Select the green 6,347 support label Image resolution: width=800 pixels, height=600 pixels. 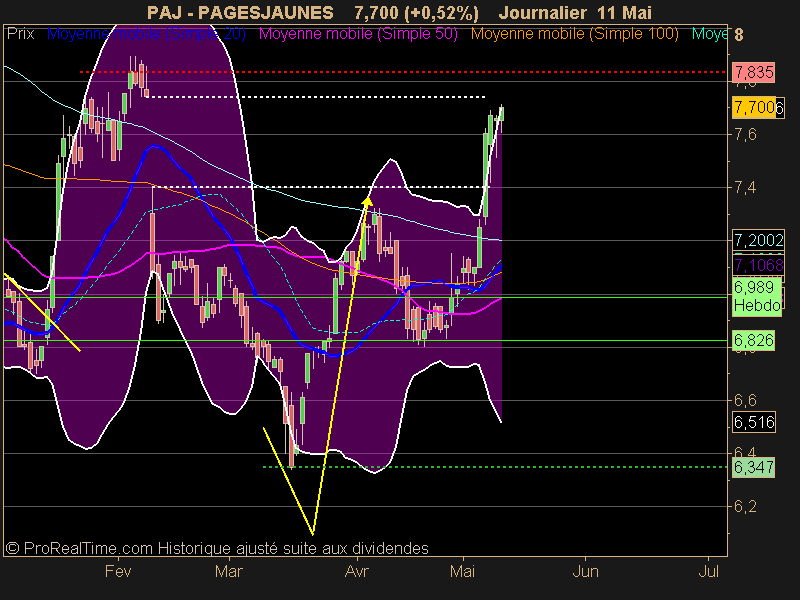pyautogui.click(x=753, y=467)
